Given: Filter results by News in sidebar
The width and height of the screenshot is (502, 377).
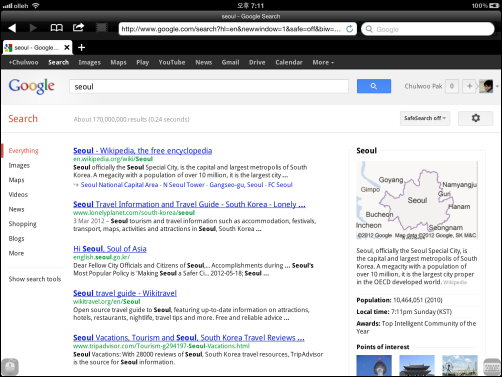Looking at the screenshot, I should click(x=16, y=209).
